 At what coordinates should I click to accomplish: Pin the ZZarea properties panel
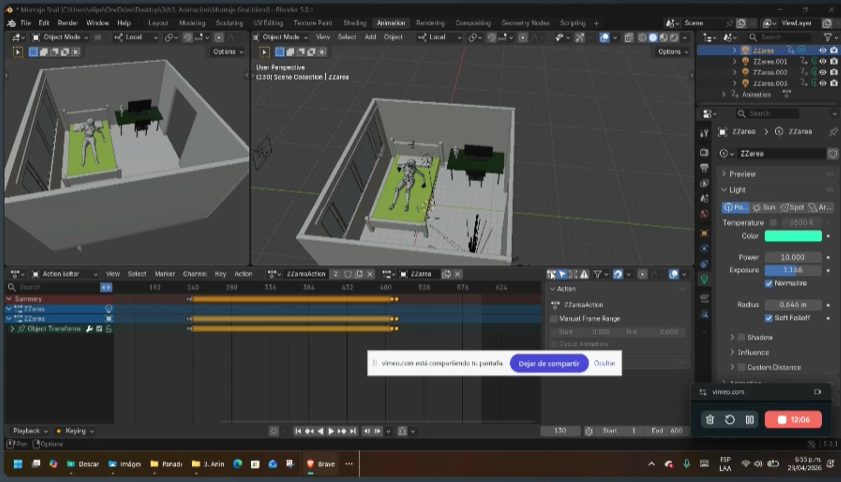coord(832,131)
